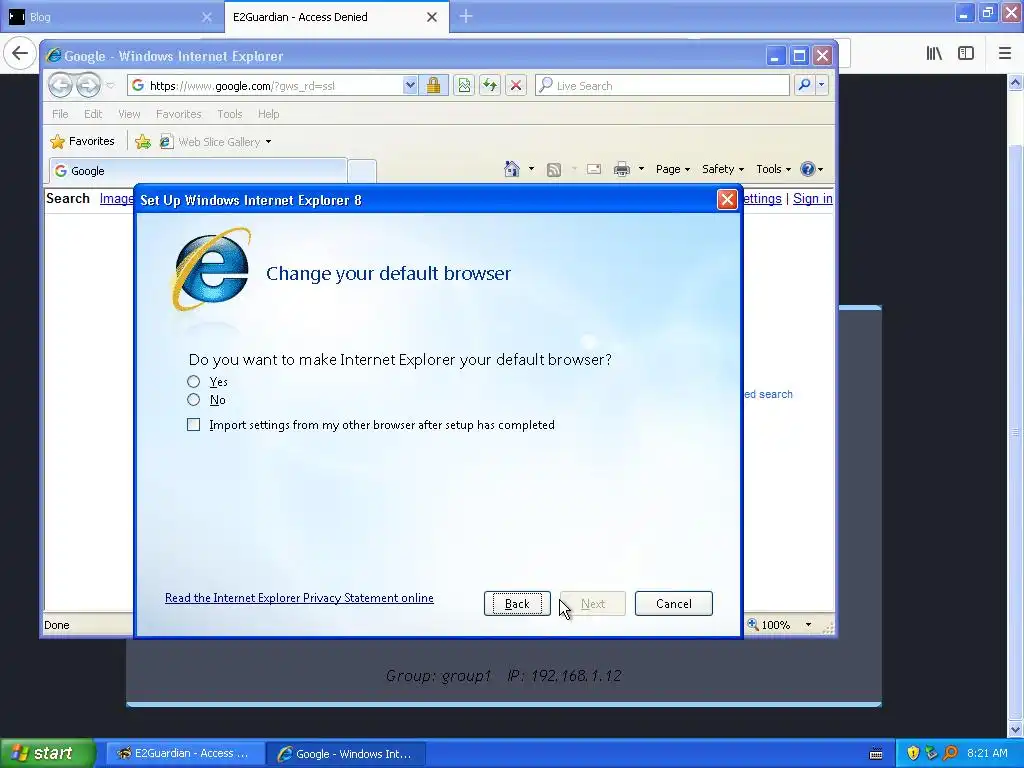Image resolution: width=1024 pixels, height=768 pixels.
Task: Click the IE Help question mark icon
Action: [x=808, y=169]
